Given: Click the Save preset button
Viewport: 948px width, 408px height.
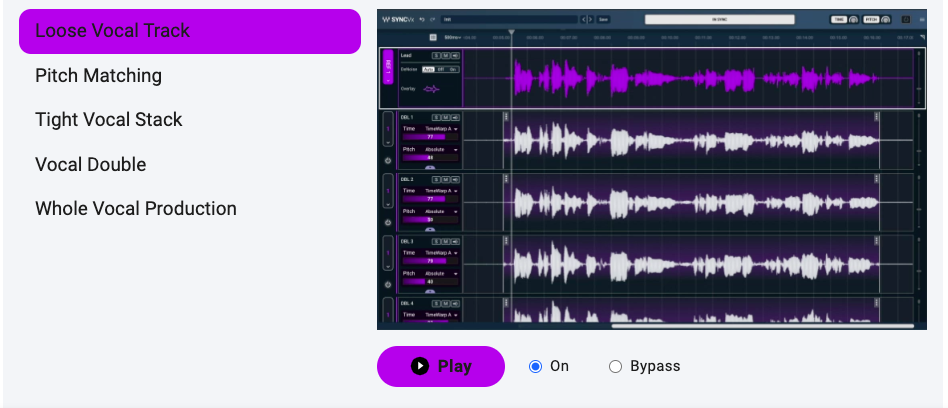Looking at the screenshot, I should coord(604,19).
